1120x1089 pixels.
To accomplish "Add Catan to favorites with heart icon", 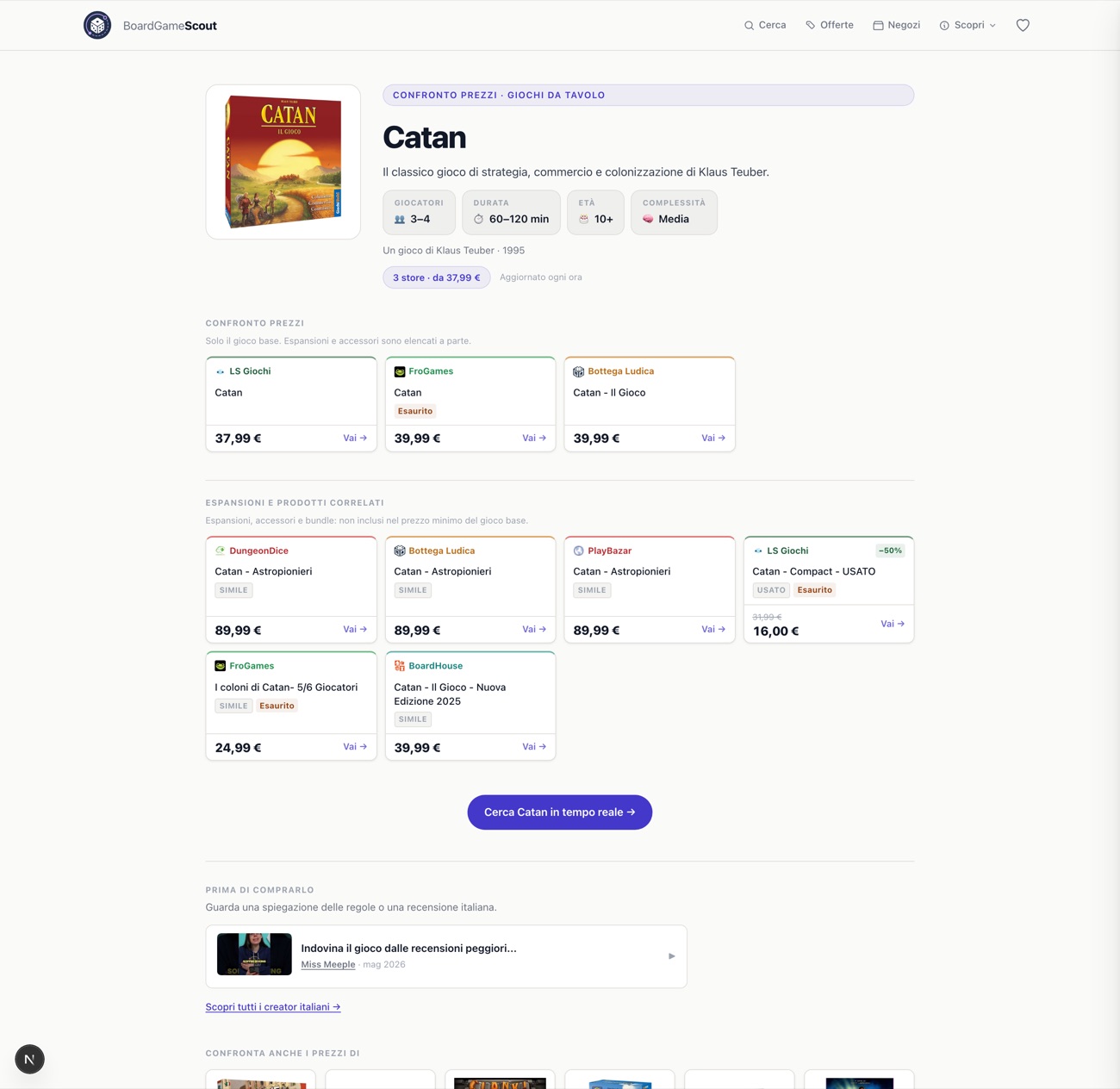I will [1023, 25].
